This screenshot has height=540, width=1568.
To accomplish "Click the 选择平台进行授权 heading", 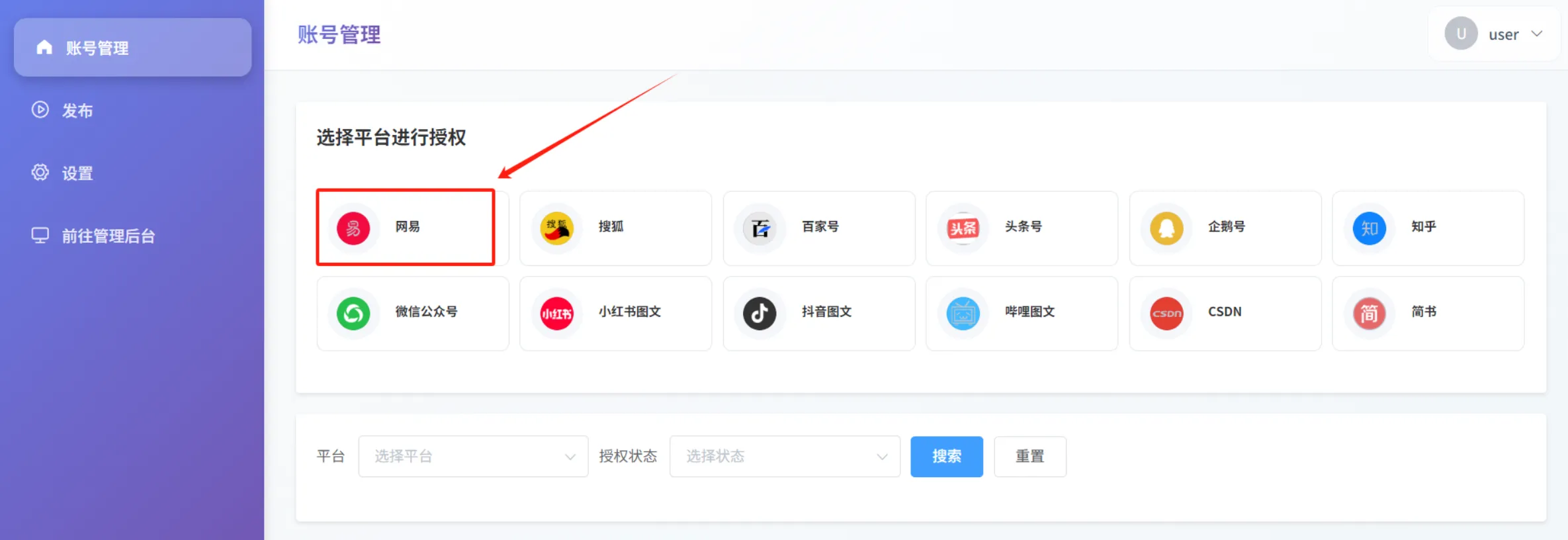I will point(391,138).
